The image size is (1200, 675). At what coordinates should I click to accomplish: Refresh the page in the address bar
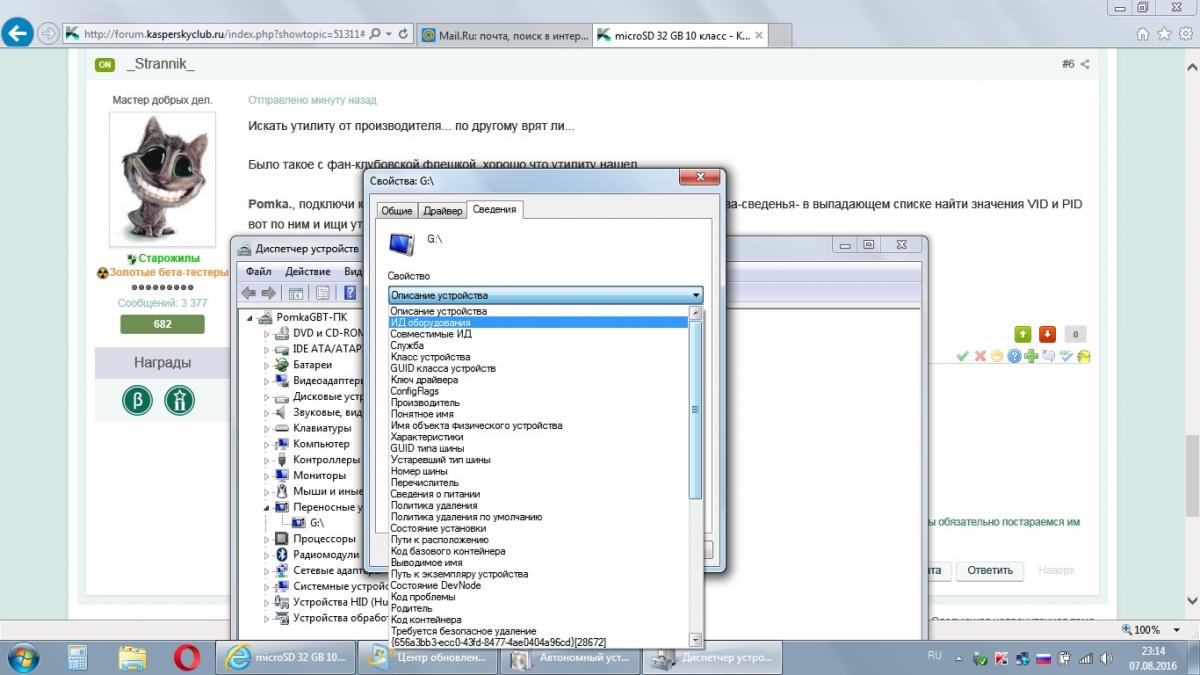402,33
